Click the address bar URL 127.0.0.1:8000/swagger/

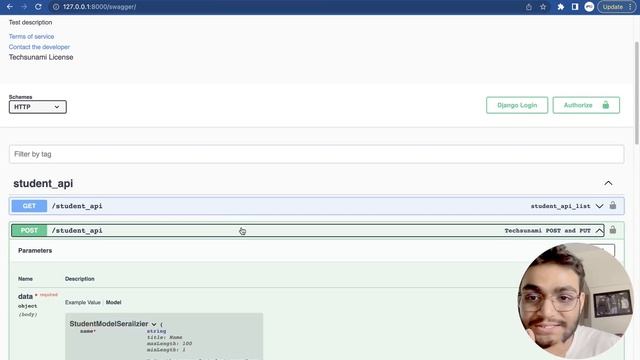pyautogui.click(x=100, y=7)
